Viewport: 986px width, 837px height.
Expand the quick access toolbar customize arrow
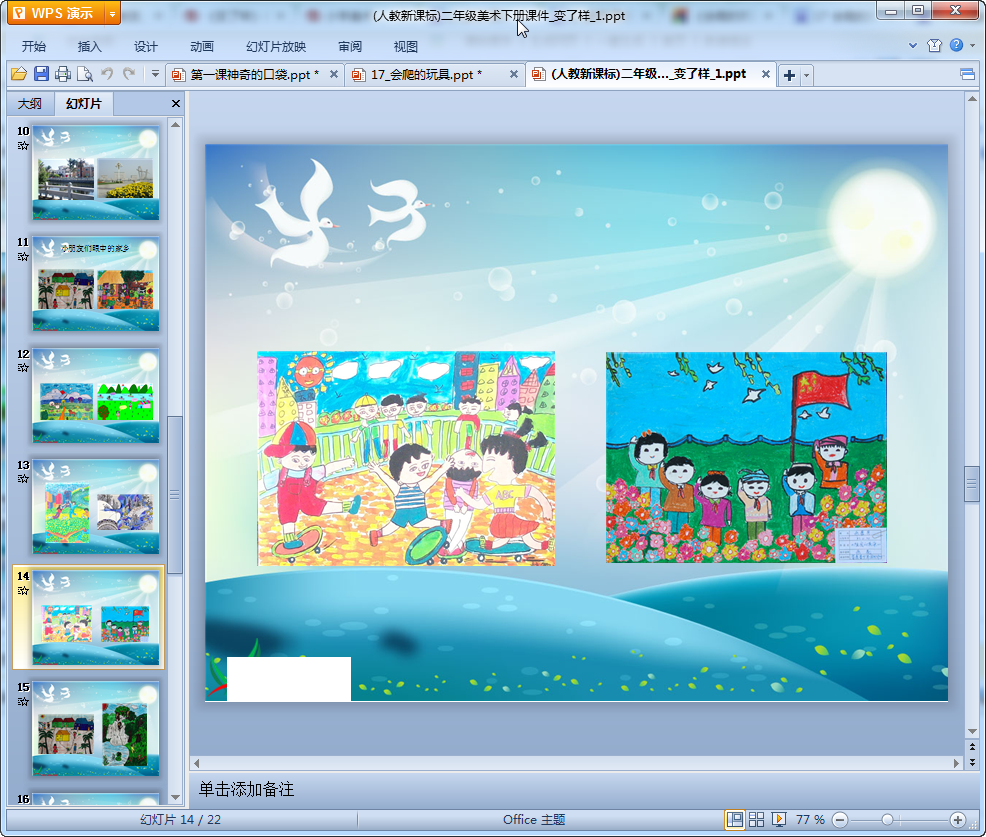(x=155, y=74)
